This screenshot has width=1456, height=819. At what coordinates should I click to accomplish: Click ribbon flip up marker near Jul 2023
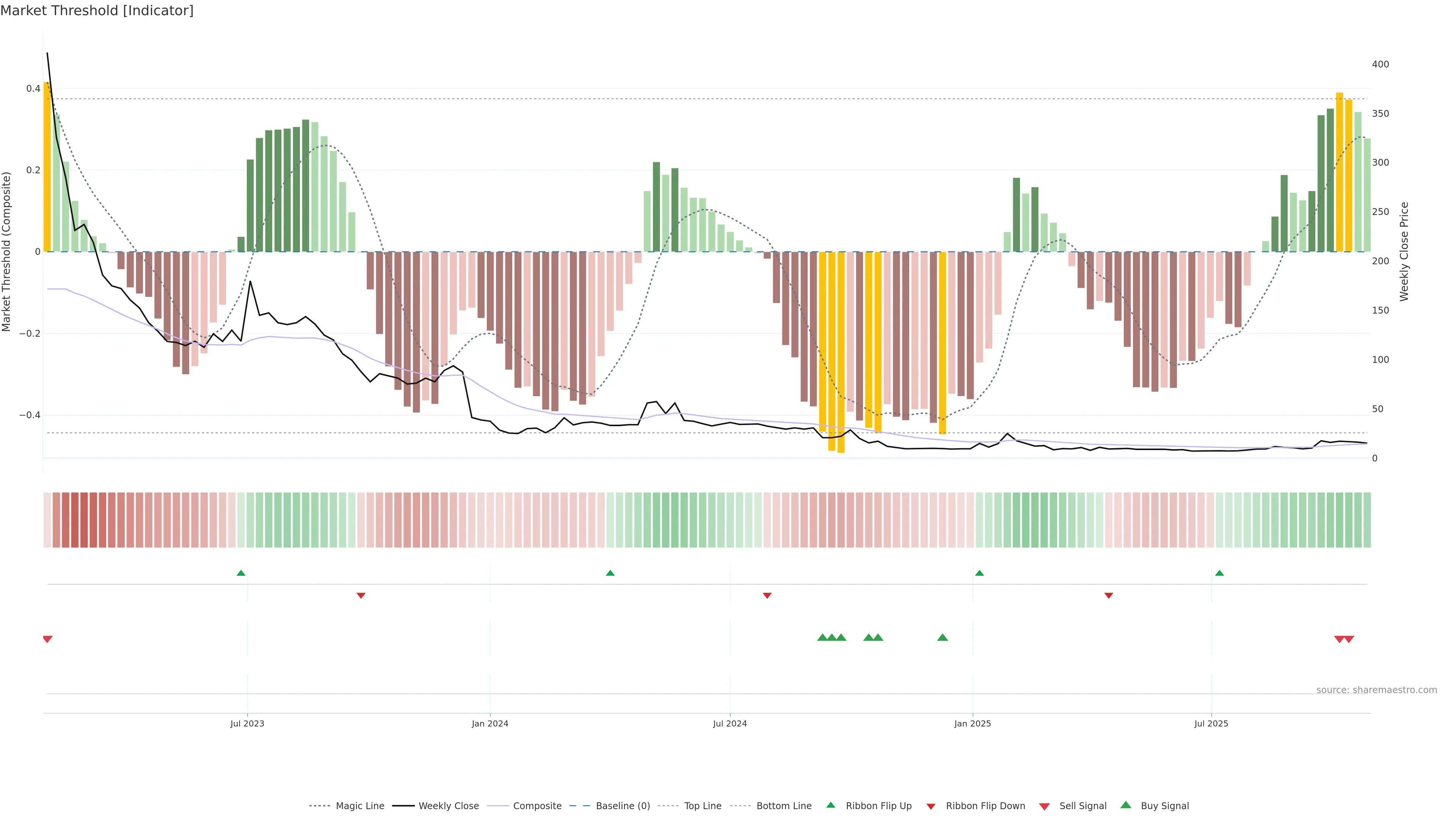click(241, 573)
